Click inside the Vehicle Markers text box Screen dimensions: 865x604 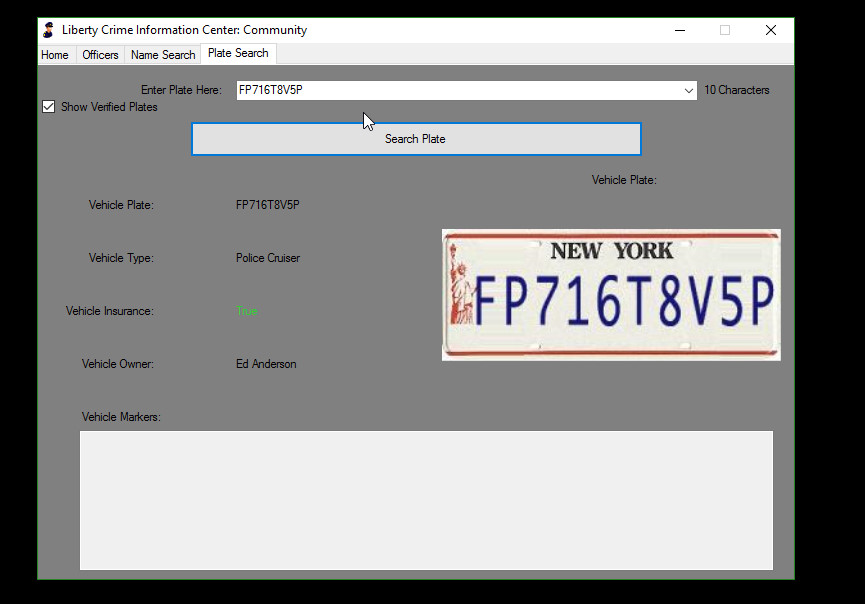[x=426, y=500]
